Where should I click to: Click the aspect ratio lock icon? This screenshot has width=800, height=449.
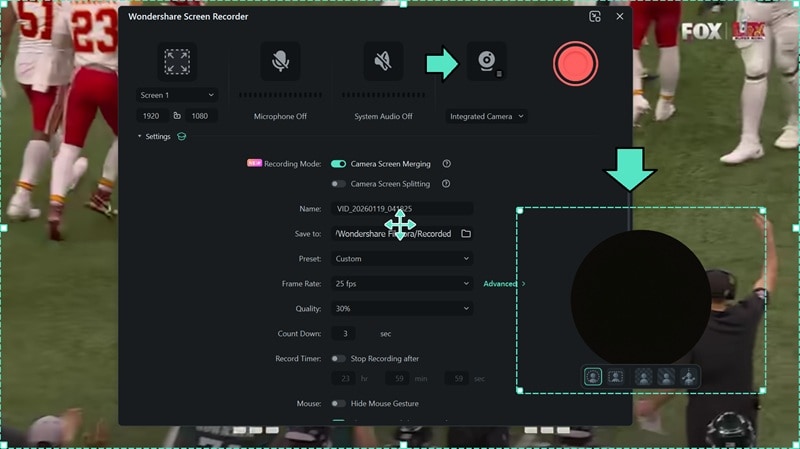[x=177, y=116]
